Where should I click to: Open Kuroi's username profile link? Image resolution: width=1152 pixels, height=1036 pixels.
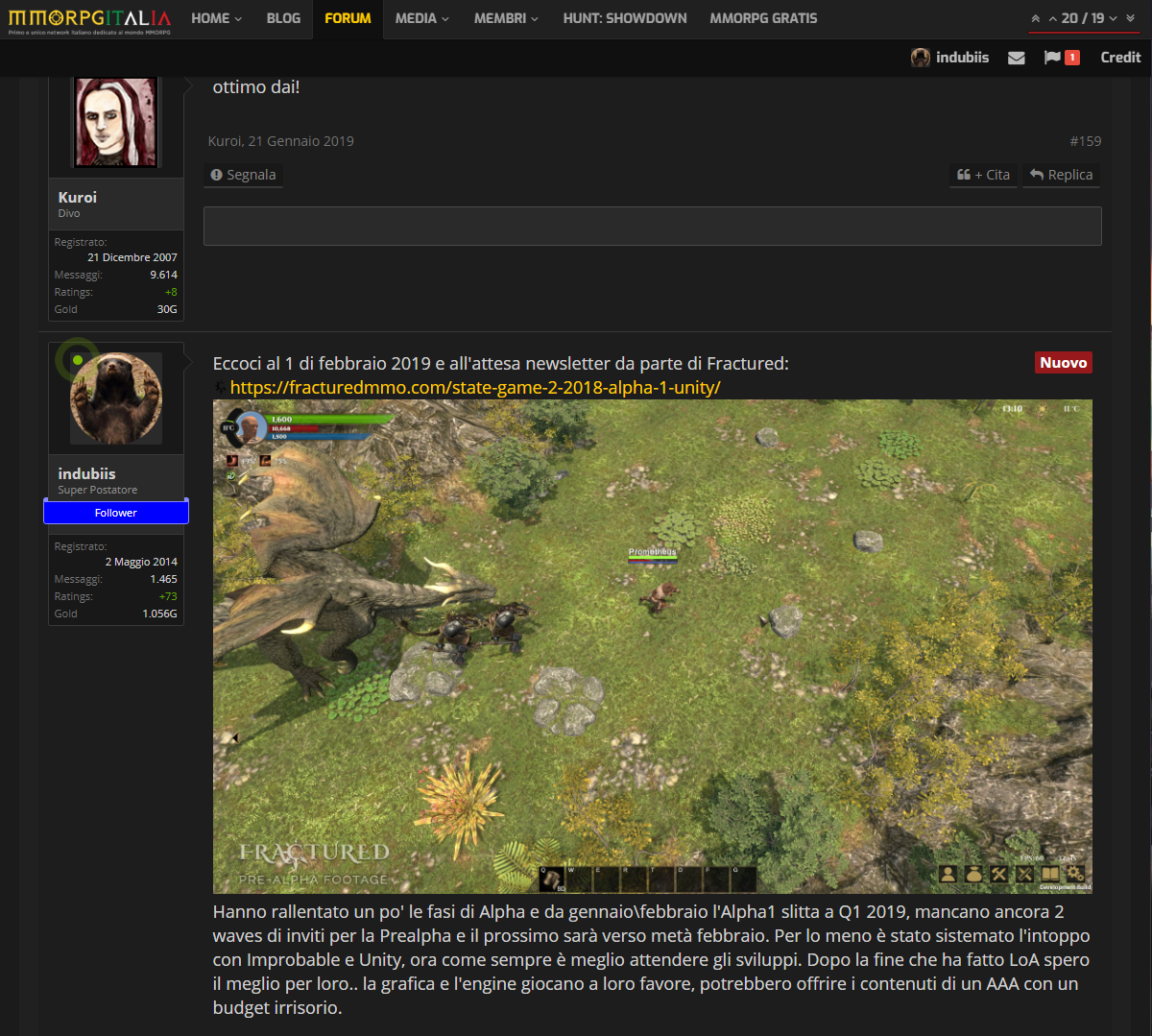point(78,197)
